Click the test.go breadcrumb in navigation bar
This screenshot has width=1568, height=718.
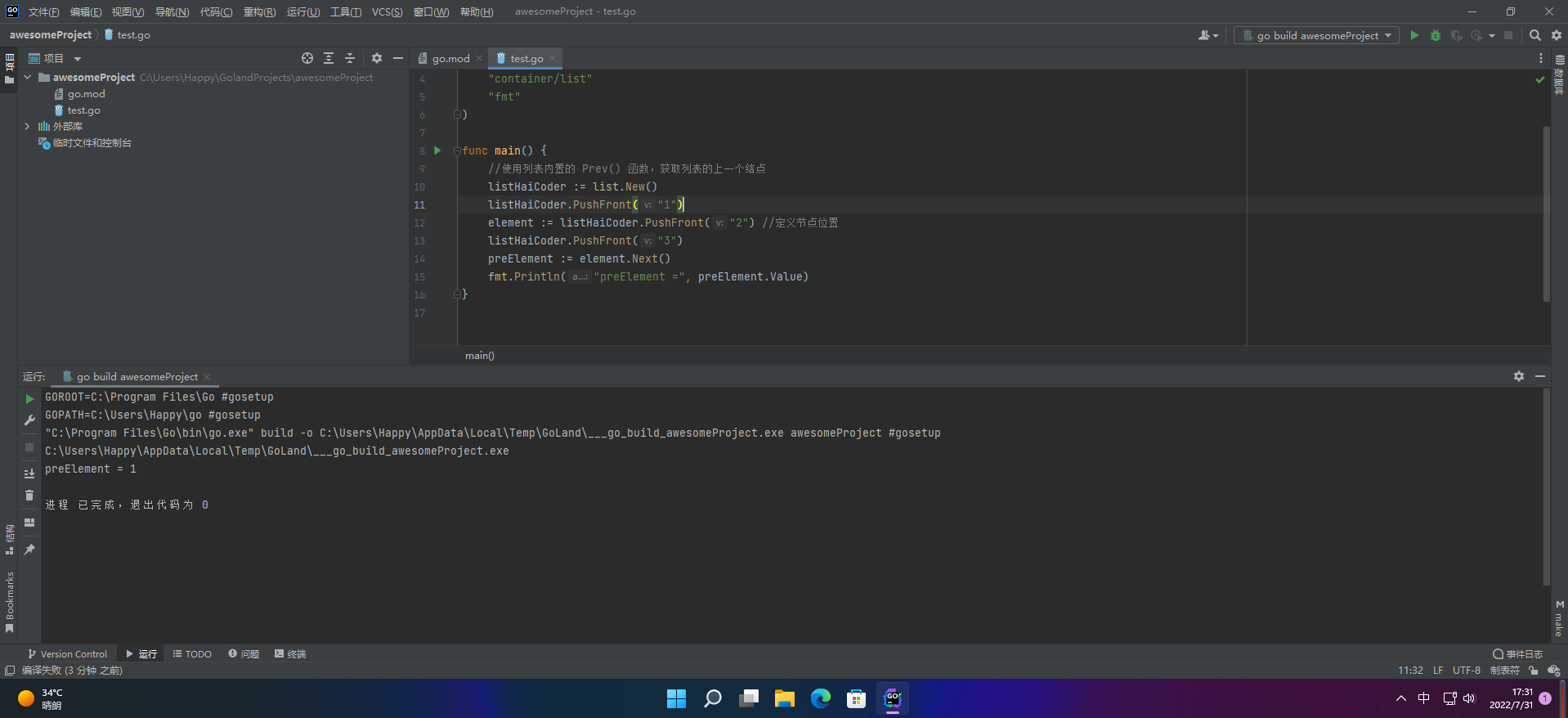[128, 35]
